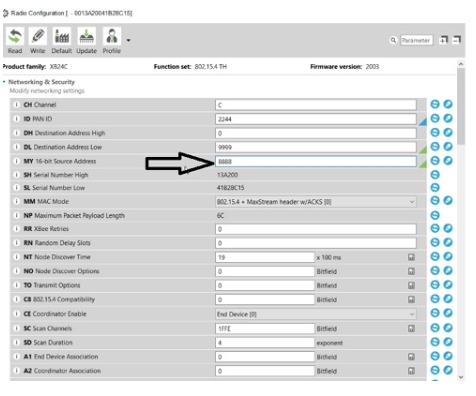This screenshot has height=396, width=476.
Task: Write the MY 16-bit Source Address
Action: point(448,161)
